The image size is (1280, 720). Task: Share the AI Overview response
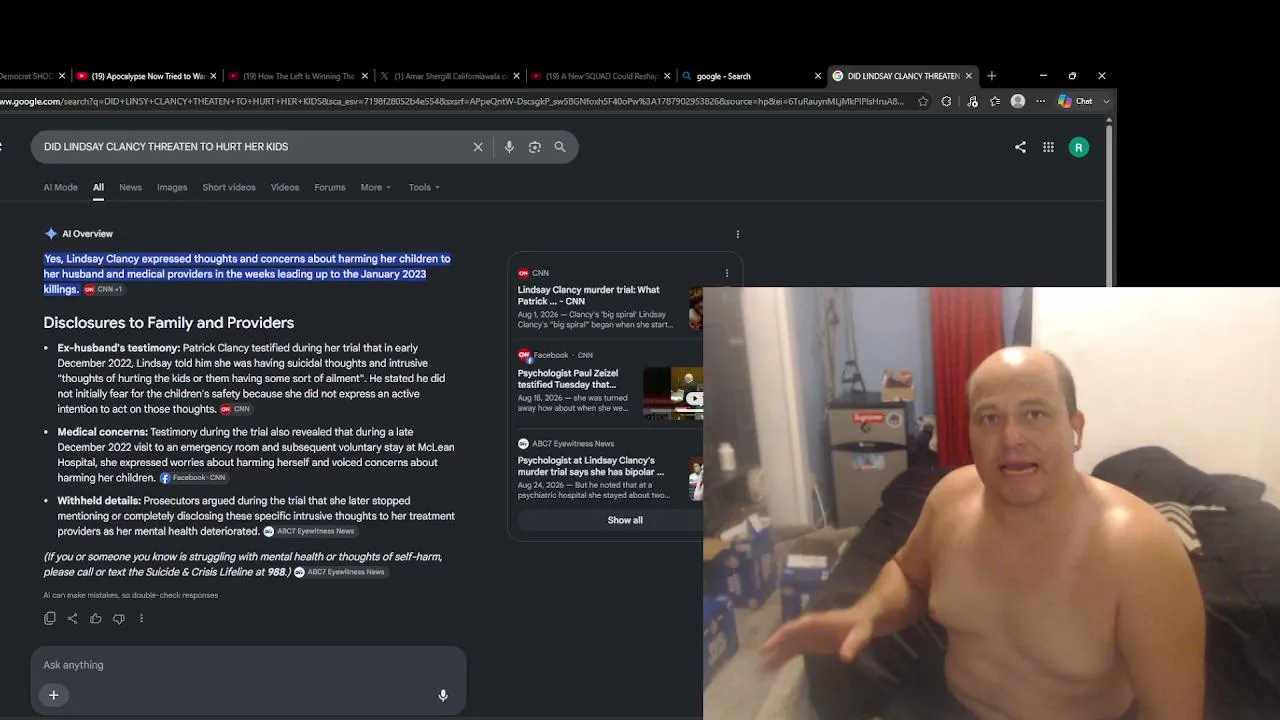[72, 618]
